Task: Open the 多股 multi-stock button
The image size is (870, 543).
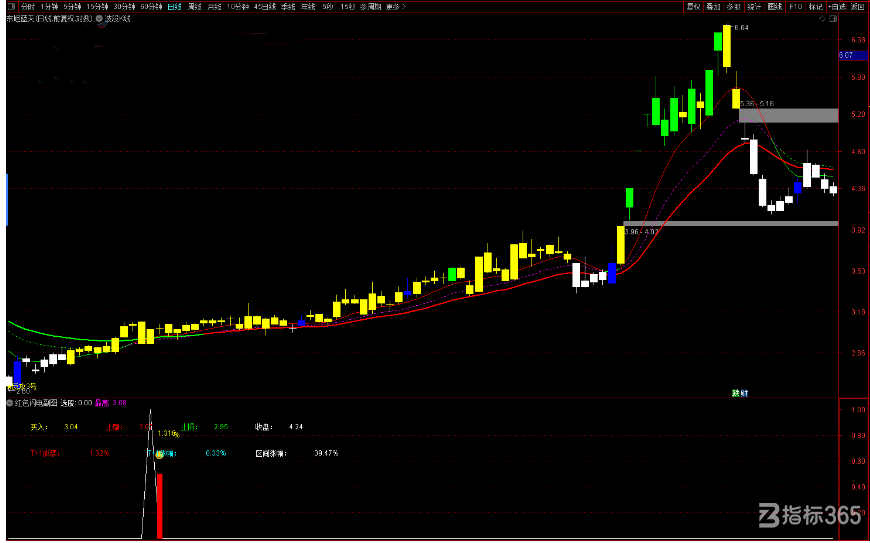Action: tap(734, 7)
